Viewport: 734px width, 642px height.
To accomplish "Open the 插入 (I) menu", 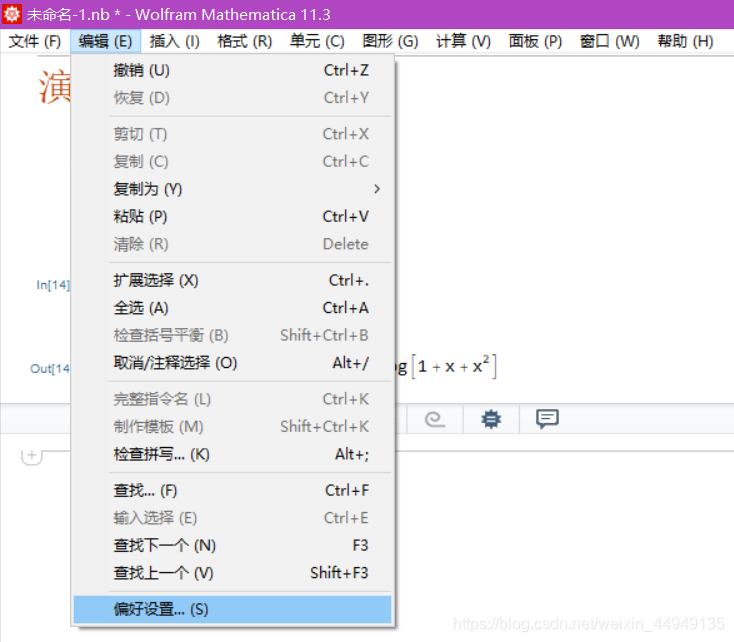I will coord(175,41).
